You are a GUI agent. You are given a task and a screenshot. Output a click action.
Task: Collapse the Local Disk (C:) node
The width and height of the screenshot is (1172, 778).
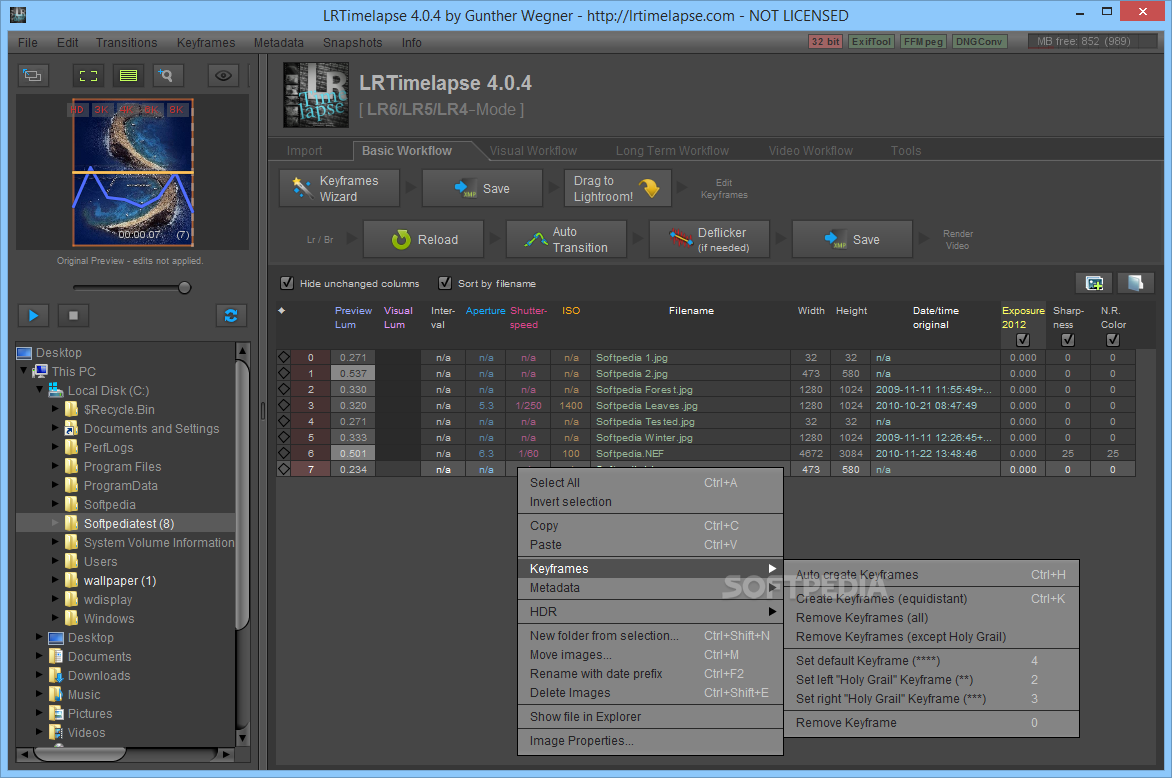pyautogui.click(x=39, y=389)
